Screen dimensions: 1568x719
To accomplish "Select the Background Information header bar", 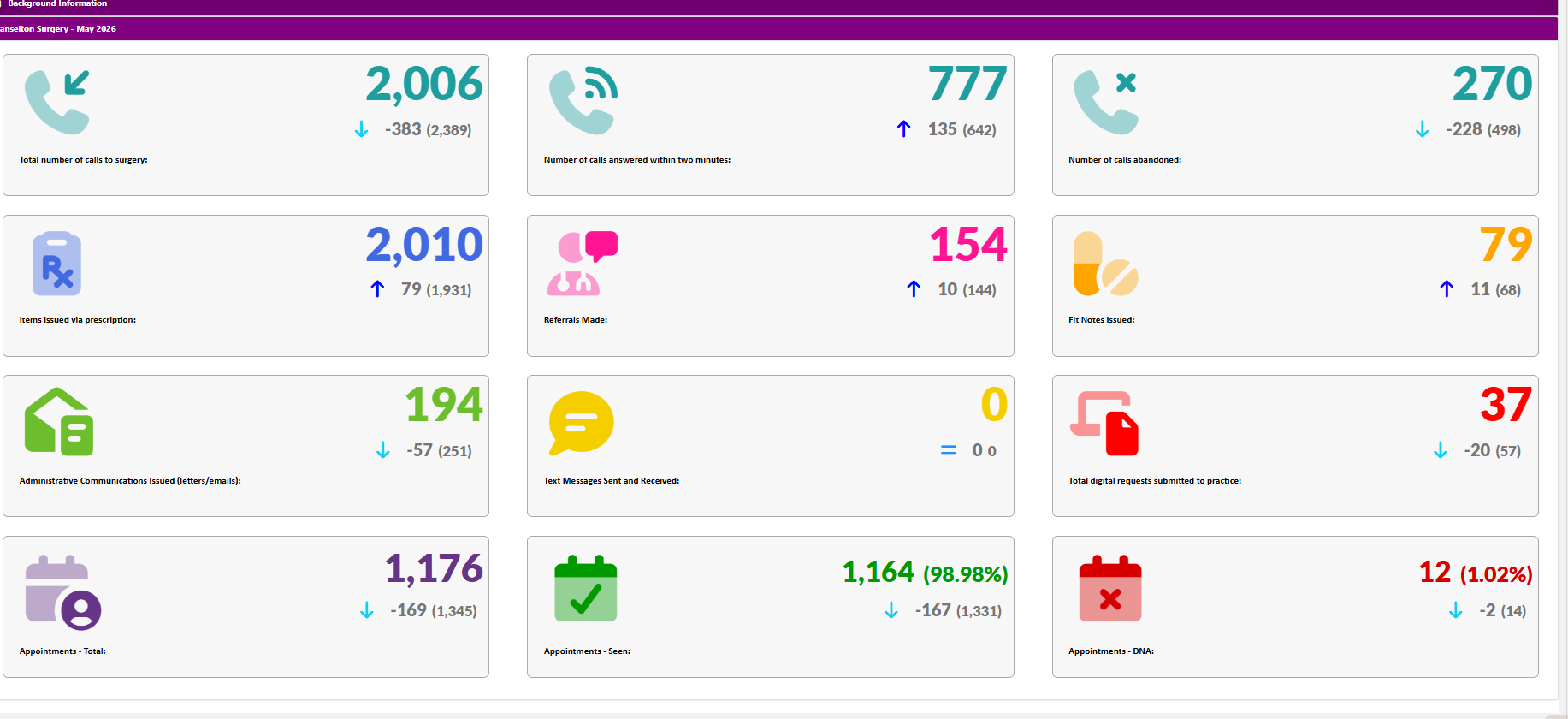I will (778, 7).
